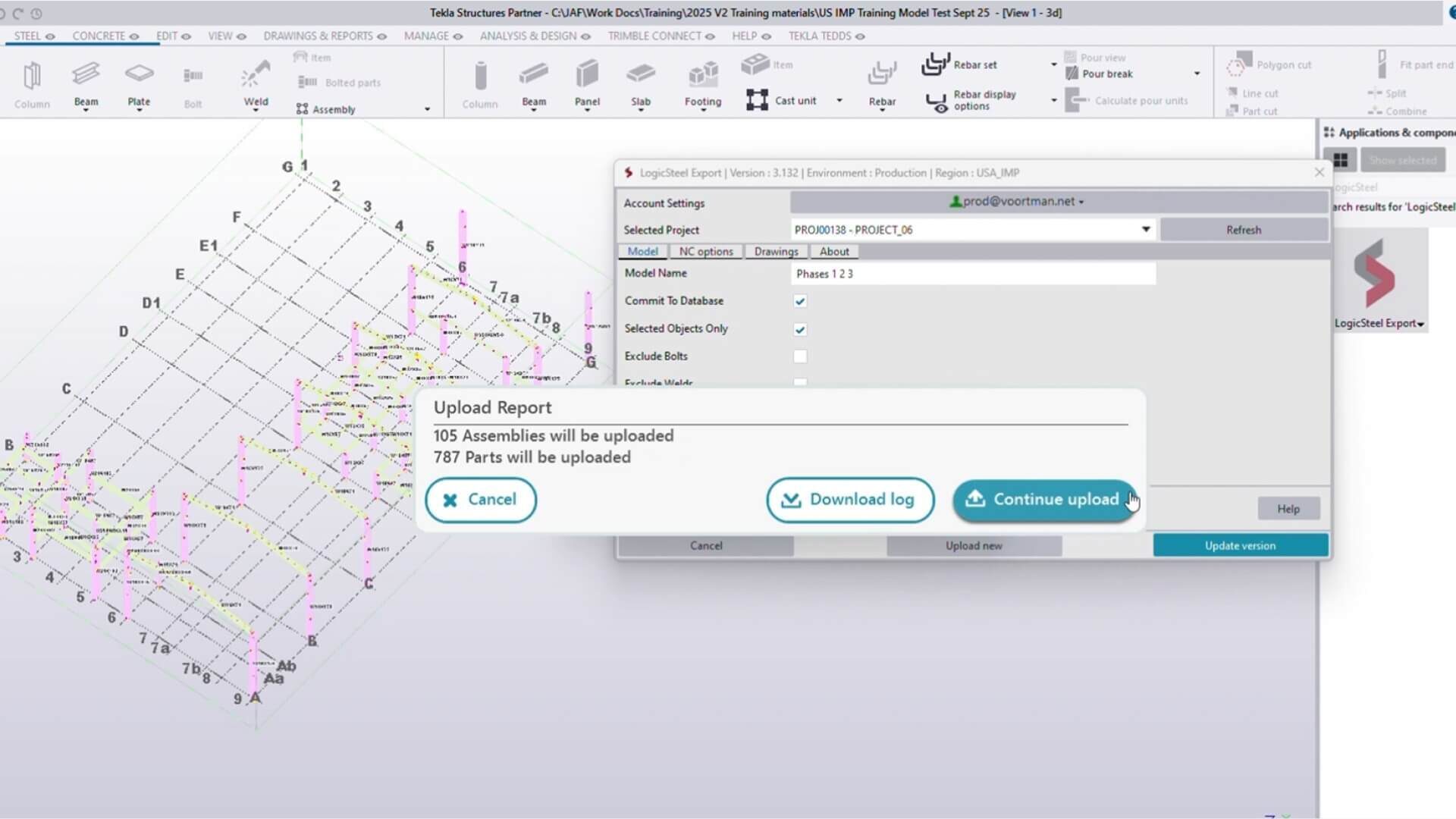Click the concrete Item icon
This screenshot has height=819, width=1456.
click(755, 64)
